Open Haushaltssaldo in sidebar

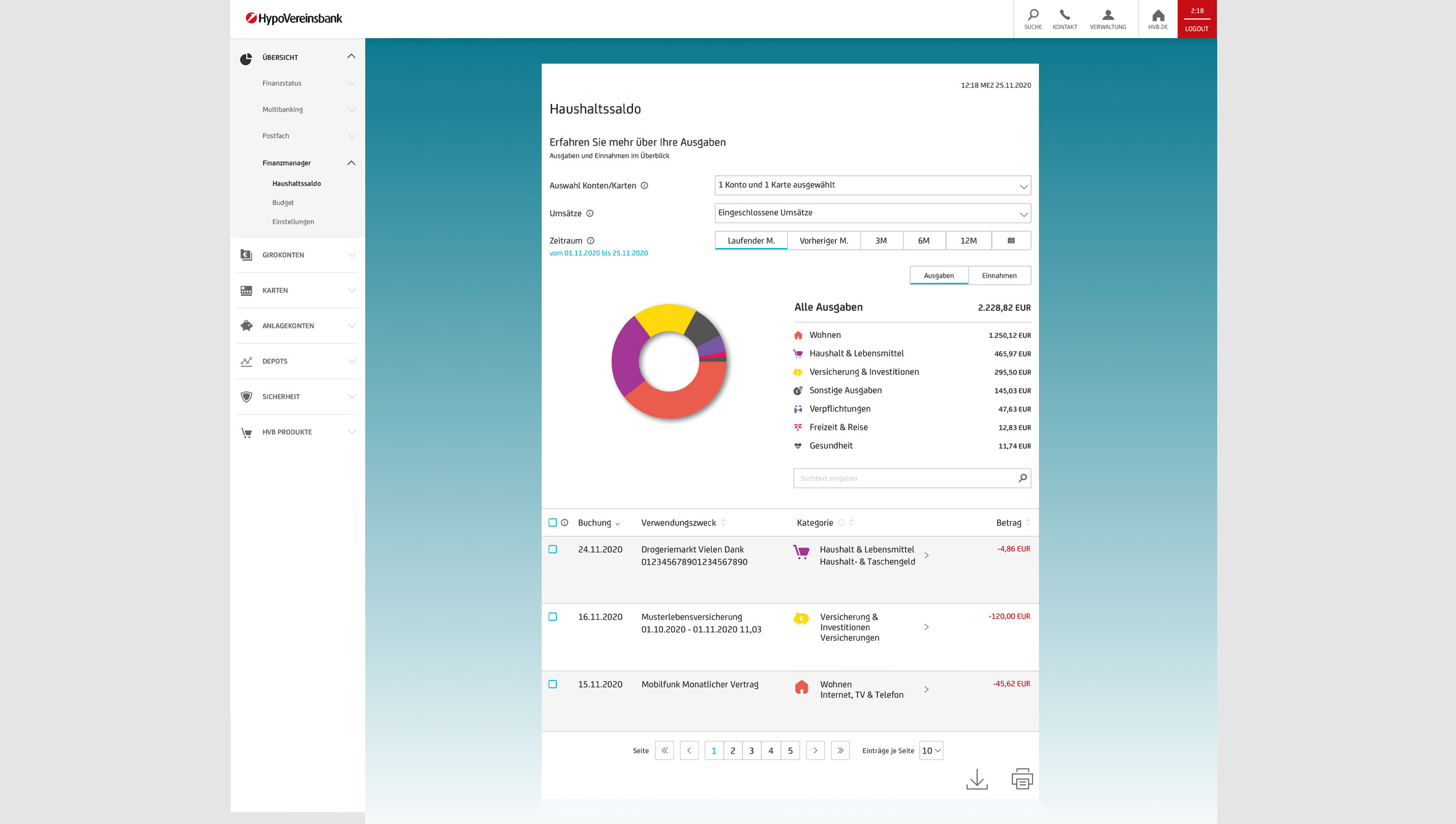tap(297, 183)
